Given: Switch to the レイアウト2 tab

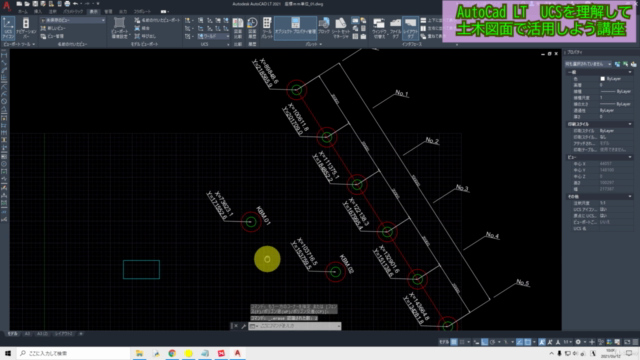Looking at the screenshot, I should pos(64,334).
